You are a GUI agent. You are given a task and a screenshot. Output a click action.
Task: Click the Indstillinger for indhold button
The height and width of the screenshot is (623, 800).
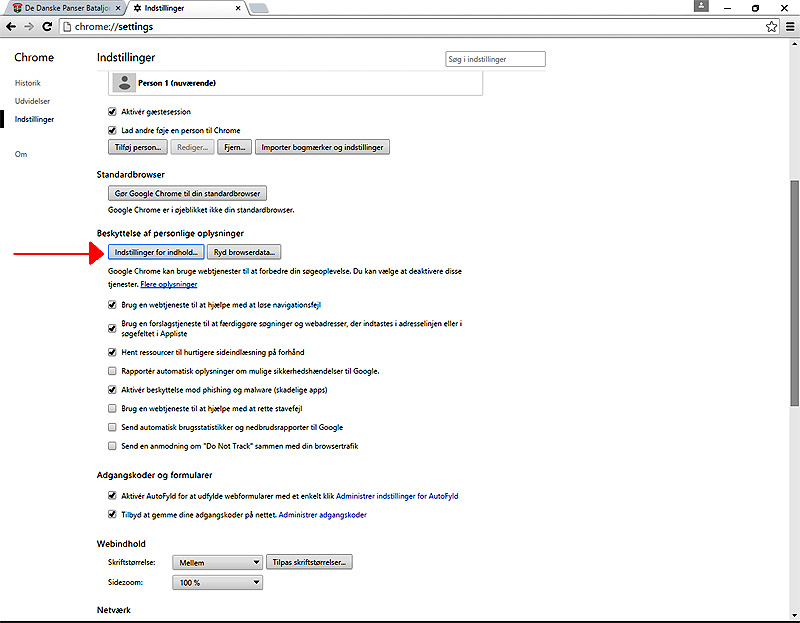[x=156, y=252]
